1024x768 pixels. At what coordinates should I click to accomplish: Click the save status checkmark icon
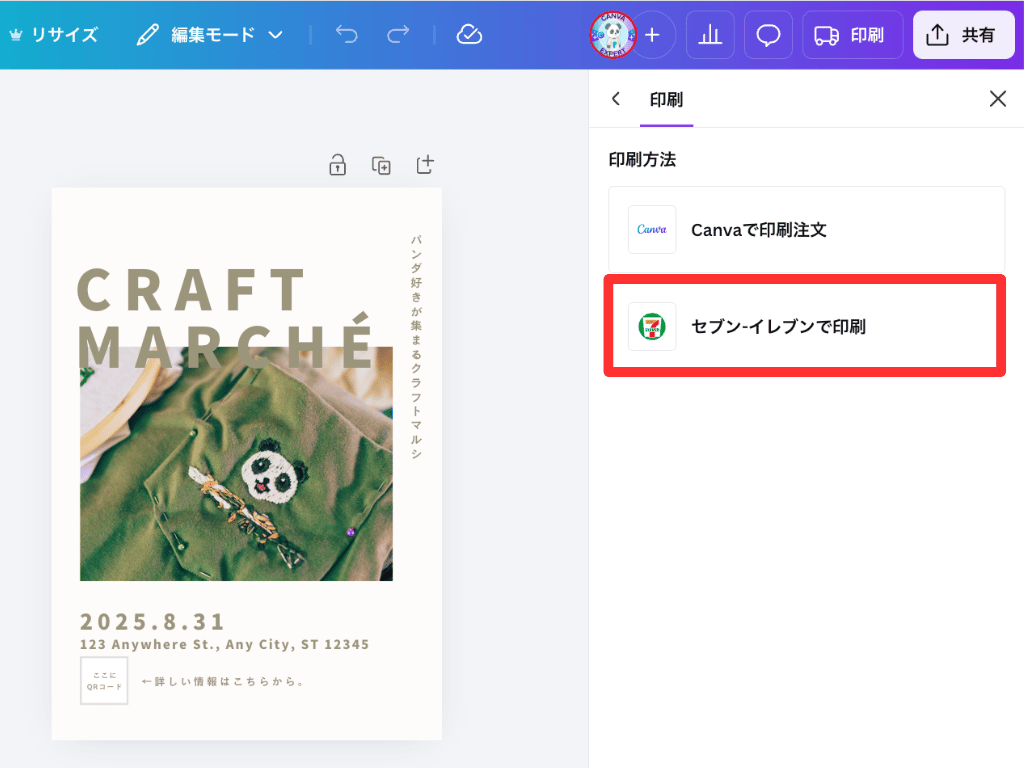tap(469, 34)
